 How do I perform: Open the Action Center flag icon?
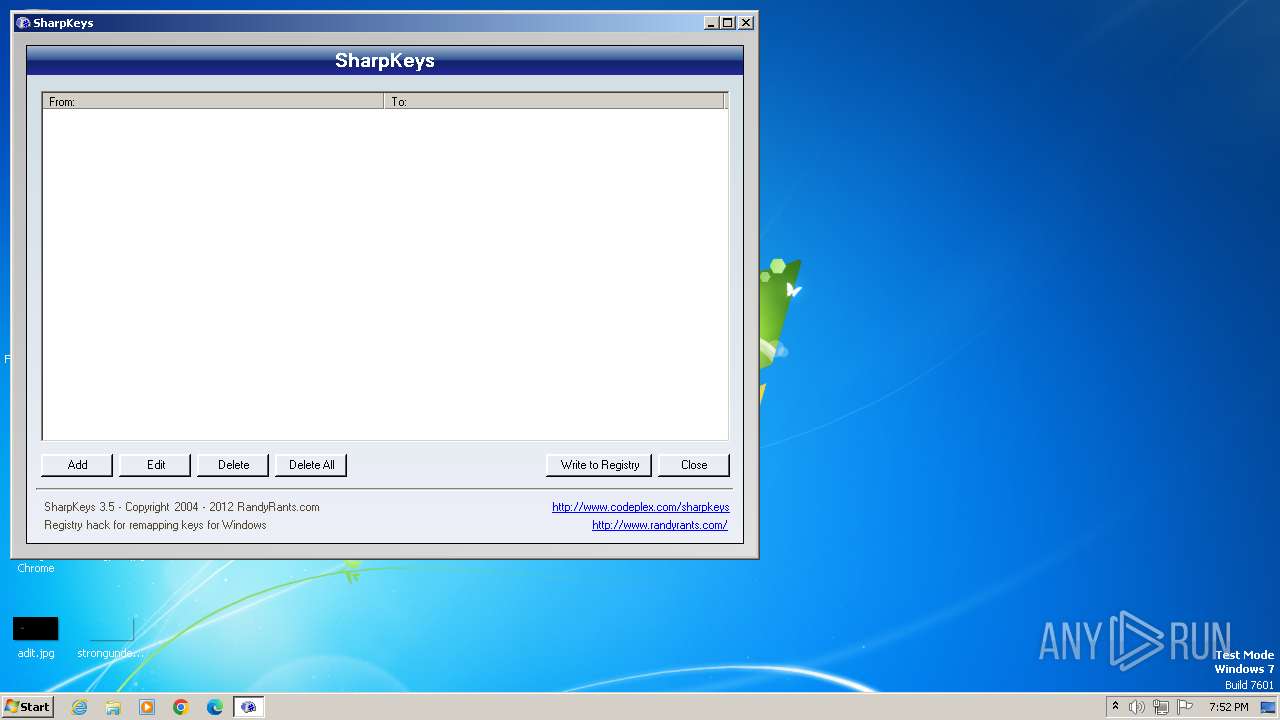(1185, 707)
